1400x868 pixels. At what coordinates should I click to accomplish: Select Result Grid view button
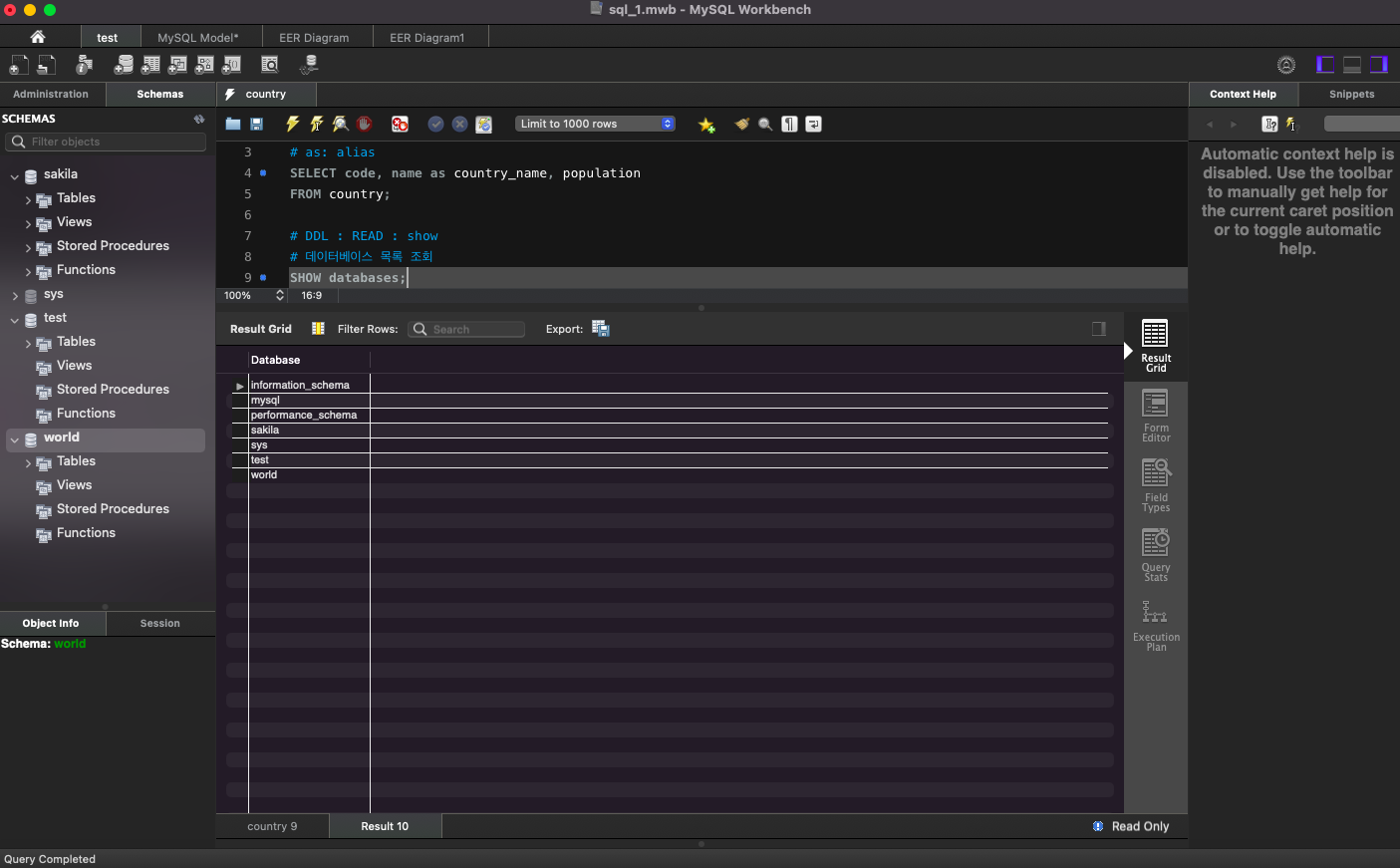pos(1156,347)
